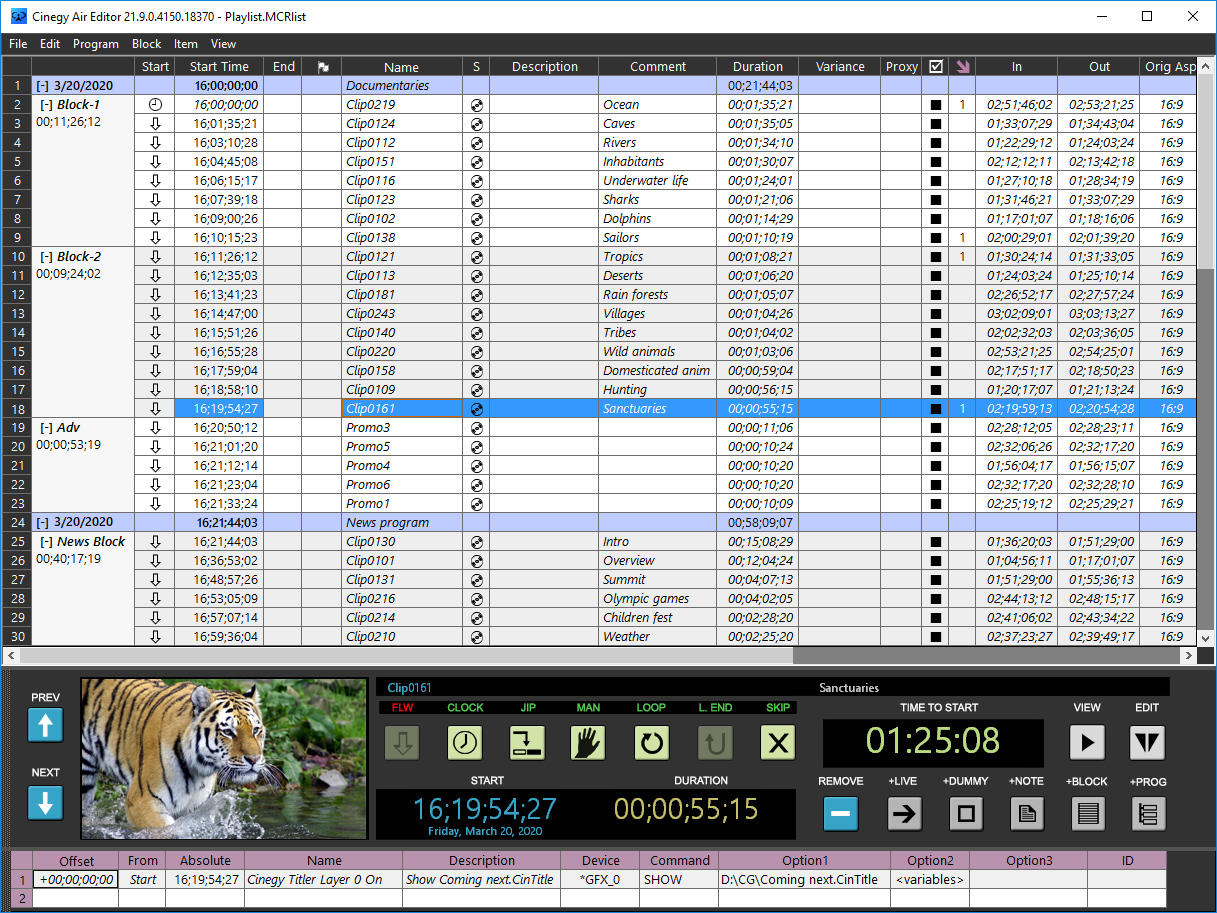The image size is (1217, 913).
Task: Toggle the enabled box for Clip0161 Sanctuaries
Action: click(x=936, y=409)
